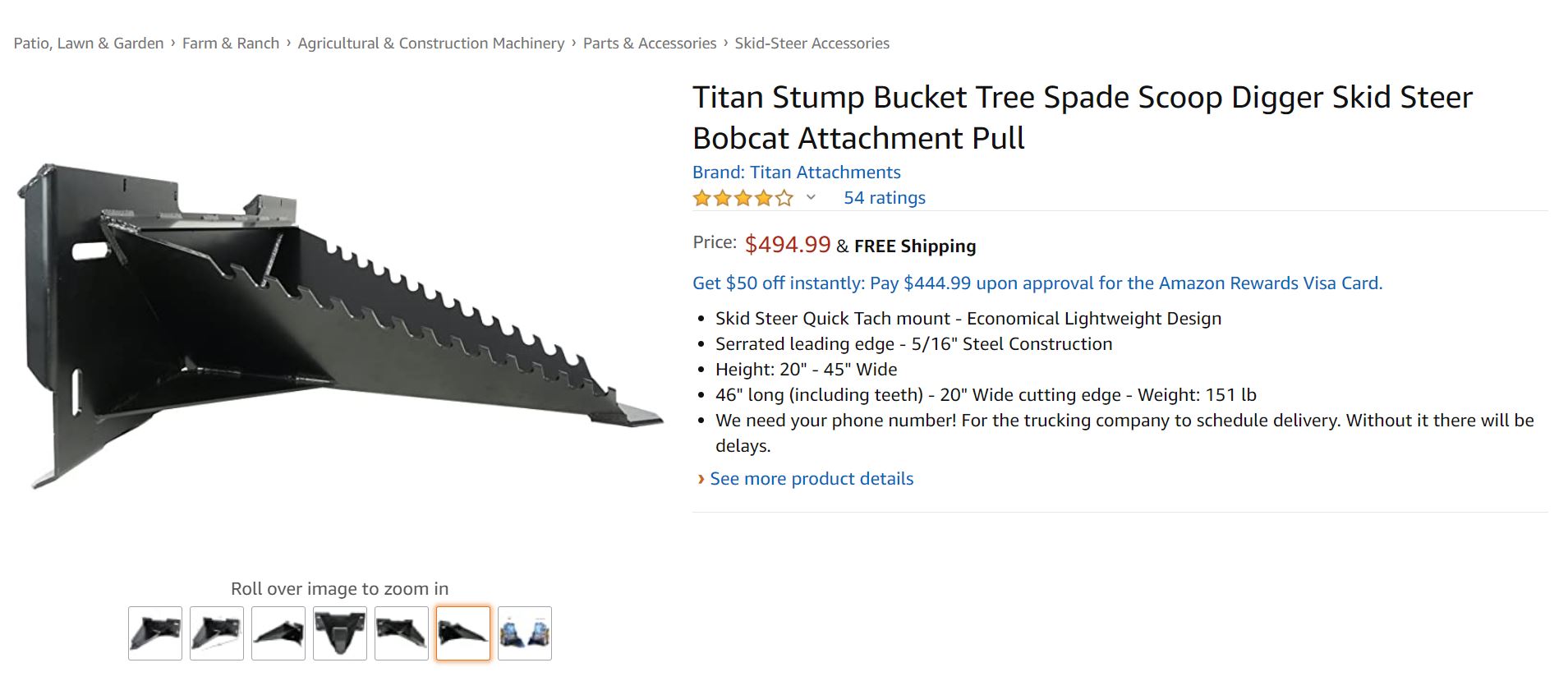Go to Parts & Accessories breadcrumb
The width and height of the screenshot is (1568, 695).
pyautogui.click(x=649, y=44)
